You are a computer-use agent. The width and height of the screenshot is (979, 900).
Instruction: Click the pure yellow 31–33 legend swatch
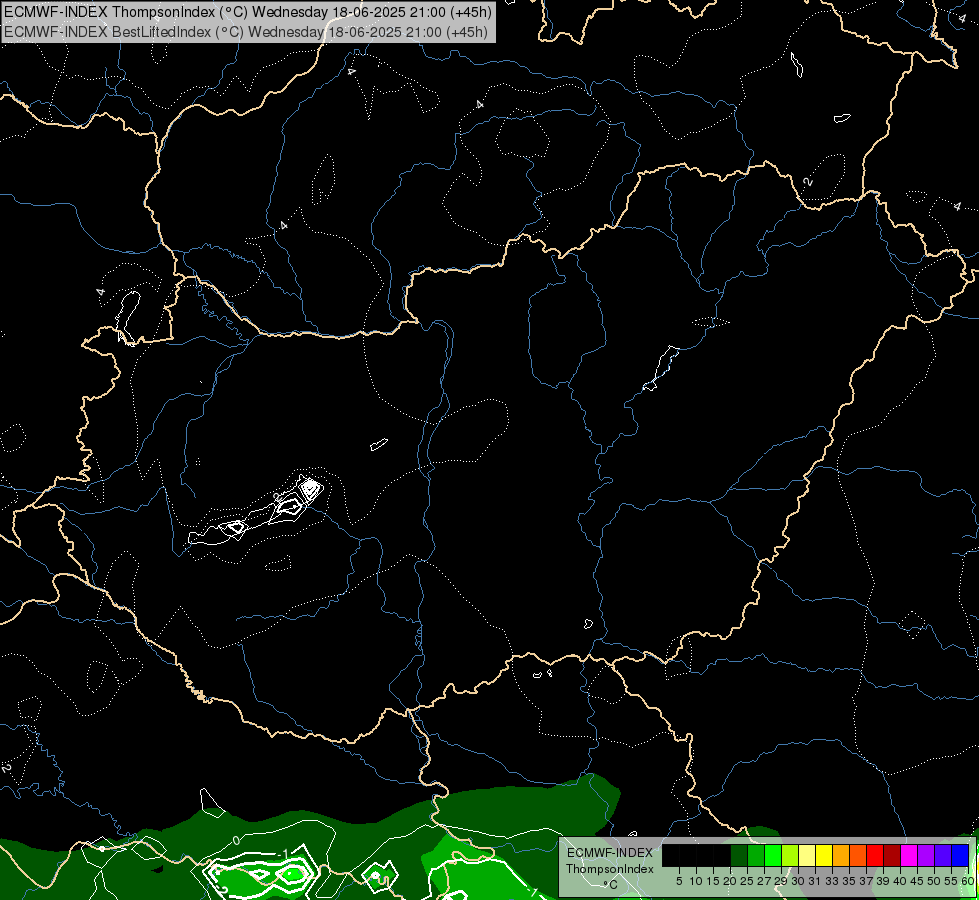tap(824, 855)
